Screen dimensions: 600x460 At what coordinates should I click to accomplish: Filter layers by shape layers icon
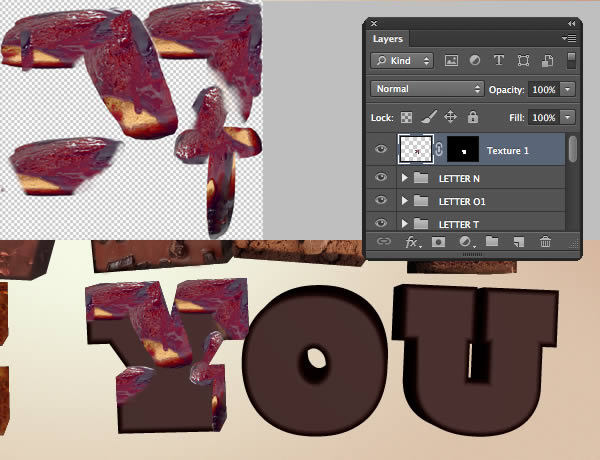click(x=523, y=60)
